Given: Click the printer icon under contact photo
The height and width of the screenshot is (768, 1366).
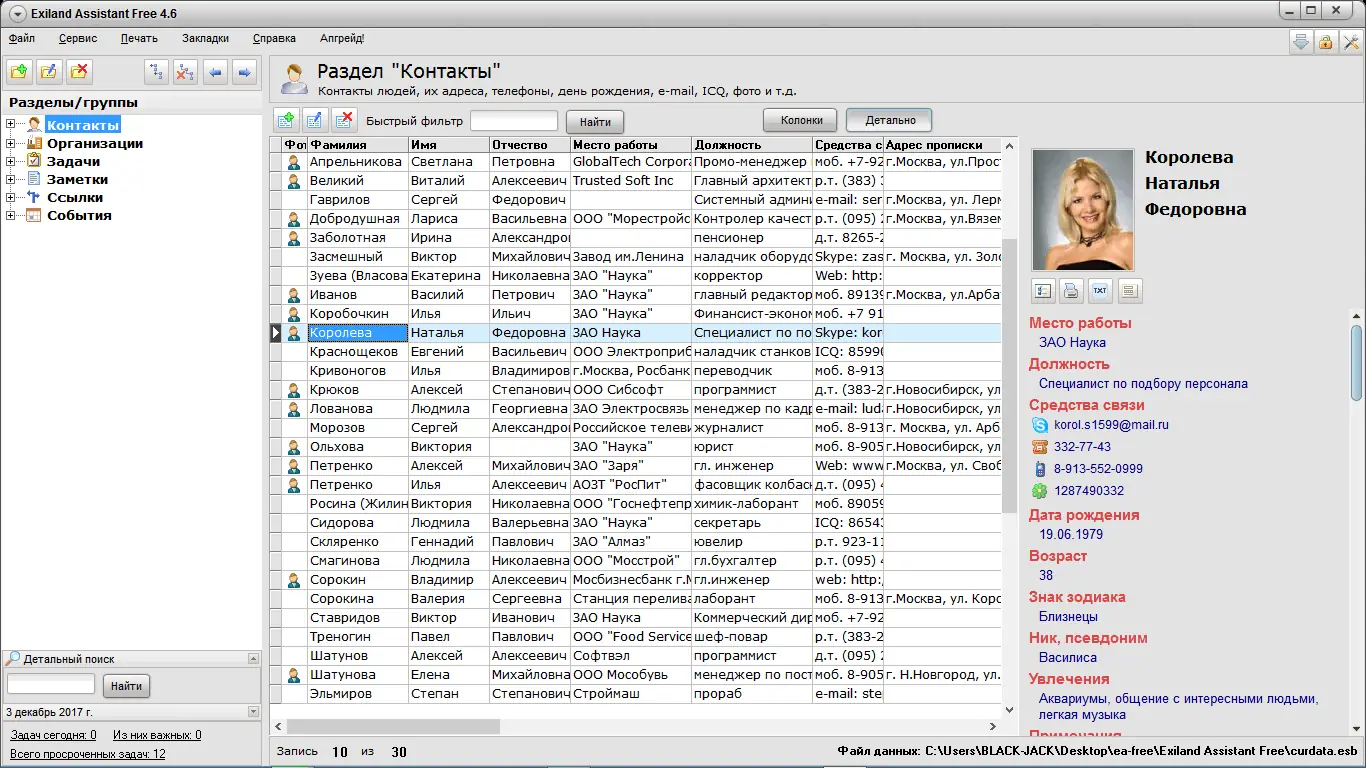Looking at the screenshot, I should pyautogui.click(x=1071, y=291).
